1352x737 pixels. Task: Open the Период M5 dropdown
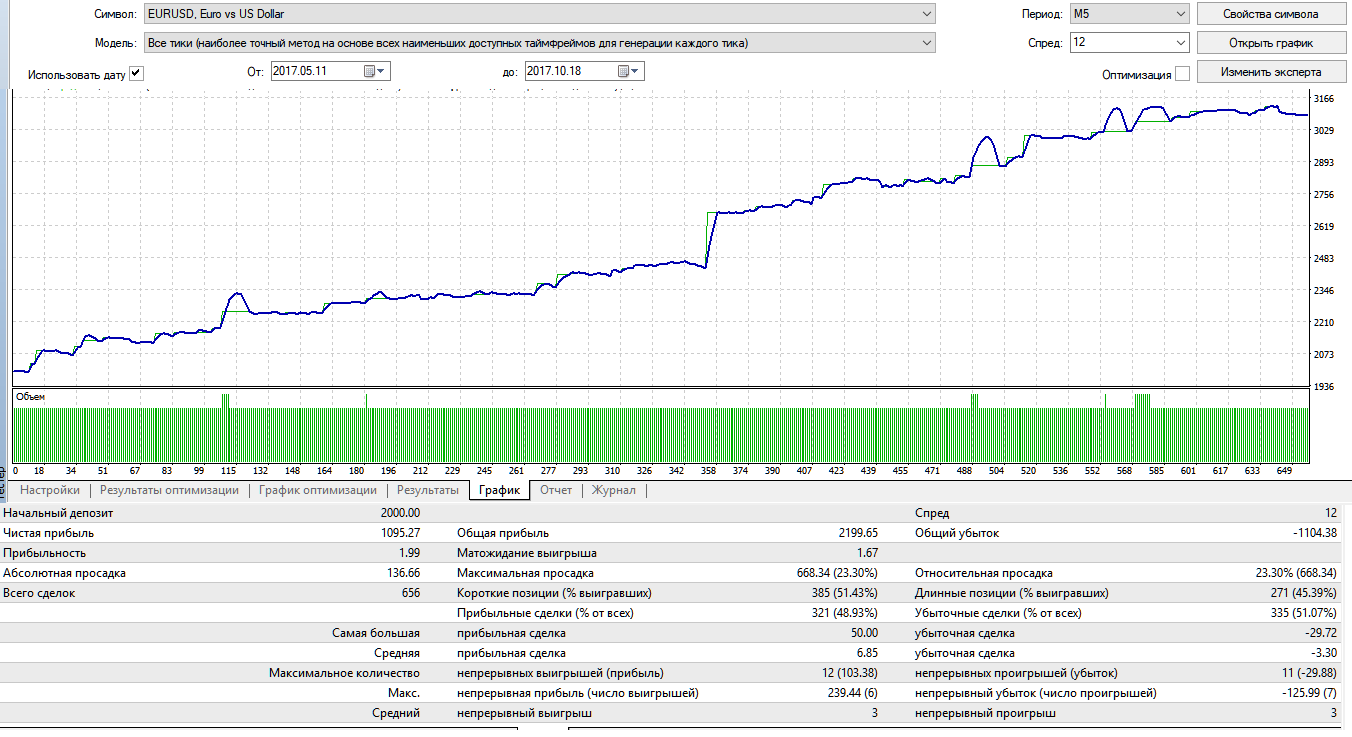(x=1129, y=14)
